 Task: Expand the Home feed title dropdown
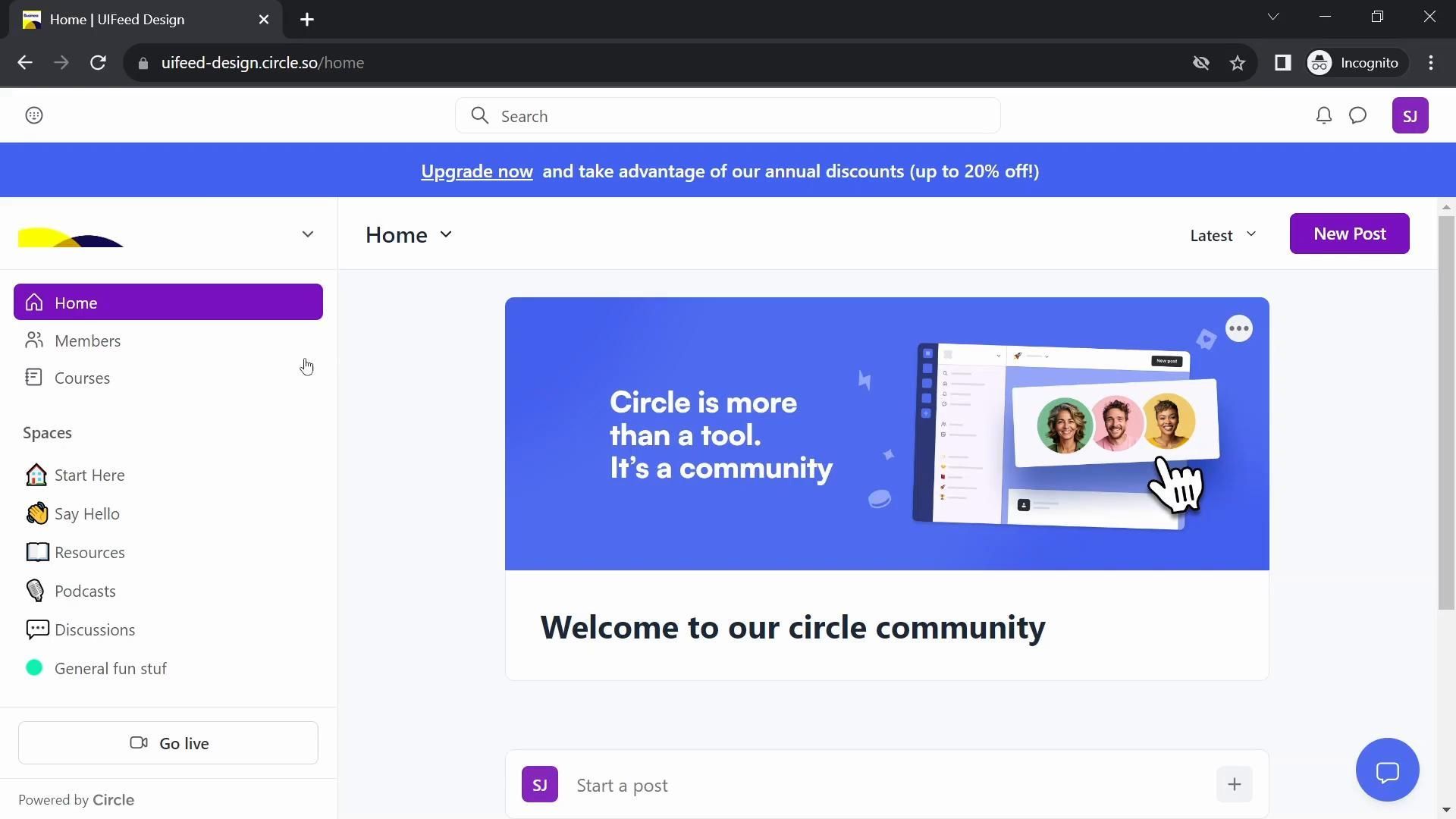pos(446,235)
